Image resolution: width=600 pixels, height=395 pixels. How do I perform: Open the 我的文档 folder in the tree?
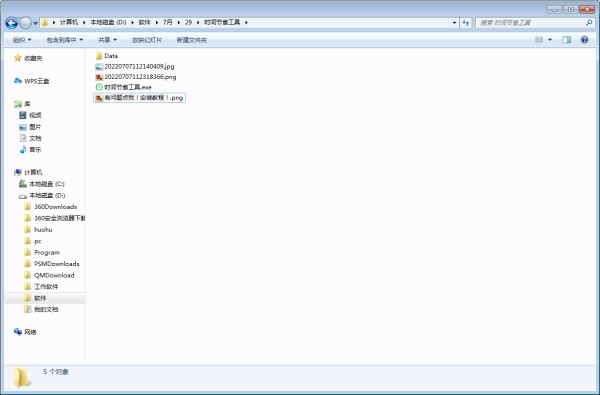[x=41, y=310]
